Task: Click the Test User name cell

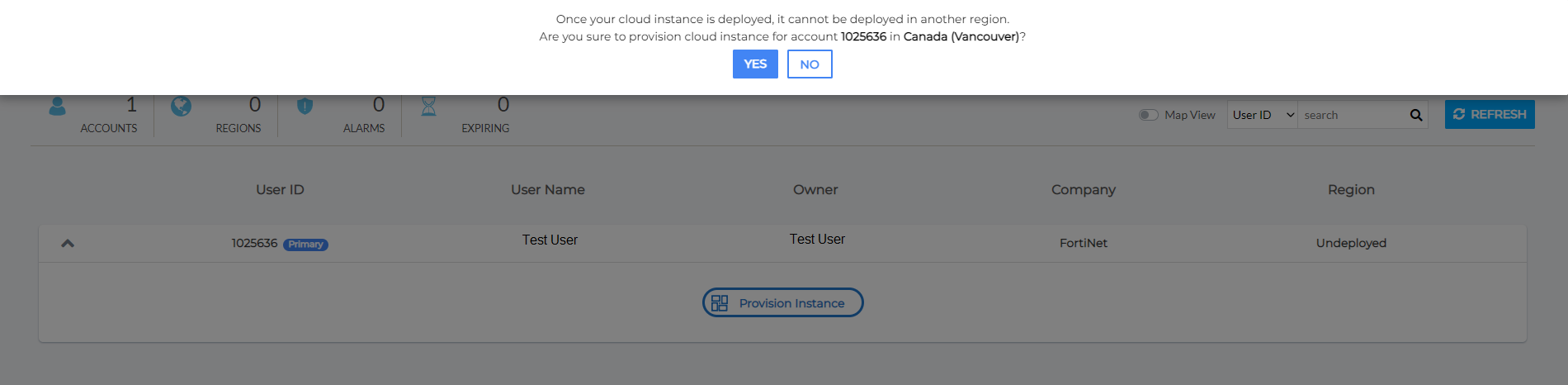Action: tap(550, 240)
